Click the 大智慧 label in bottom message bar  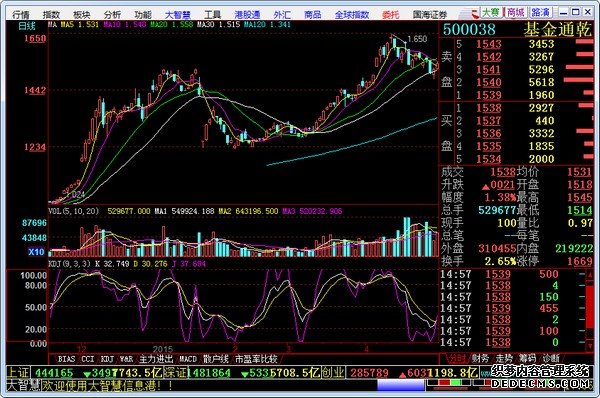[24, 385]
